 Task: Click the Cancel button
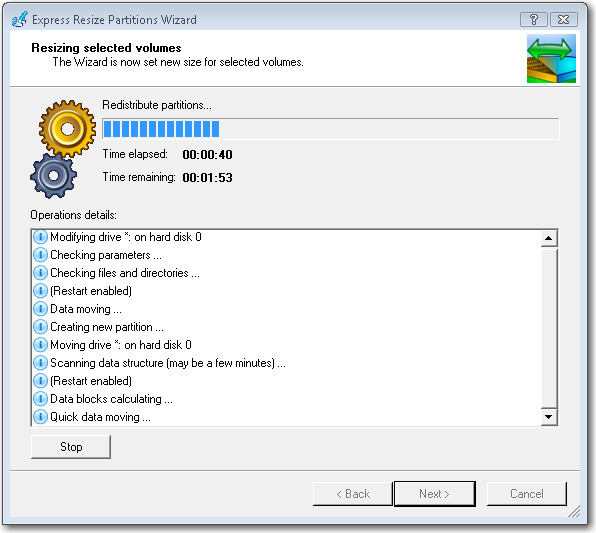[526, 493]
